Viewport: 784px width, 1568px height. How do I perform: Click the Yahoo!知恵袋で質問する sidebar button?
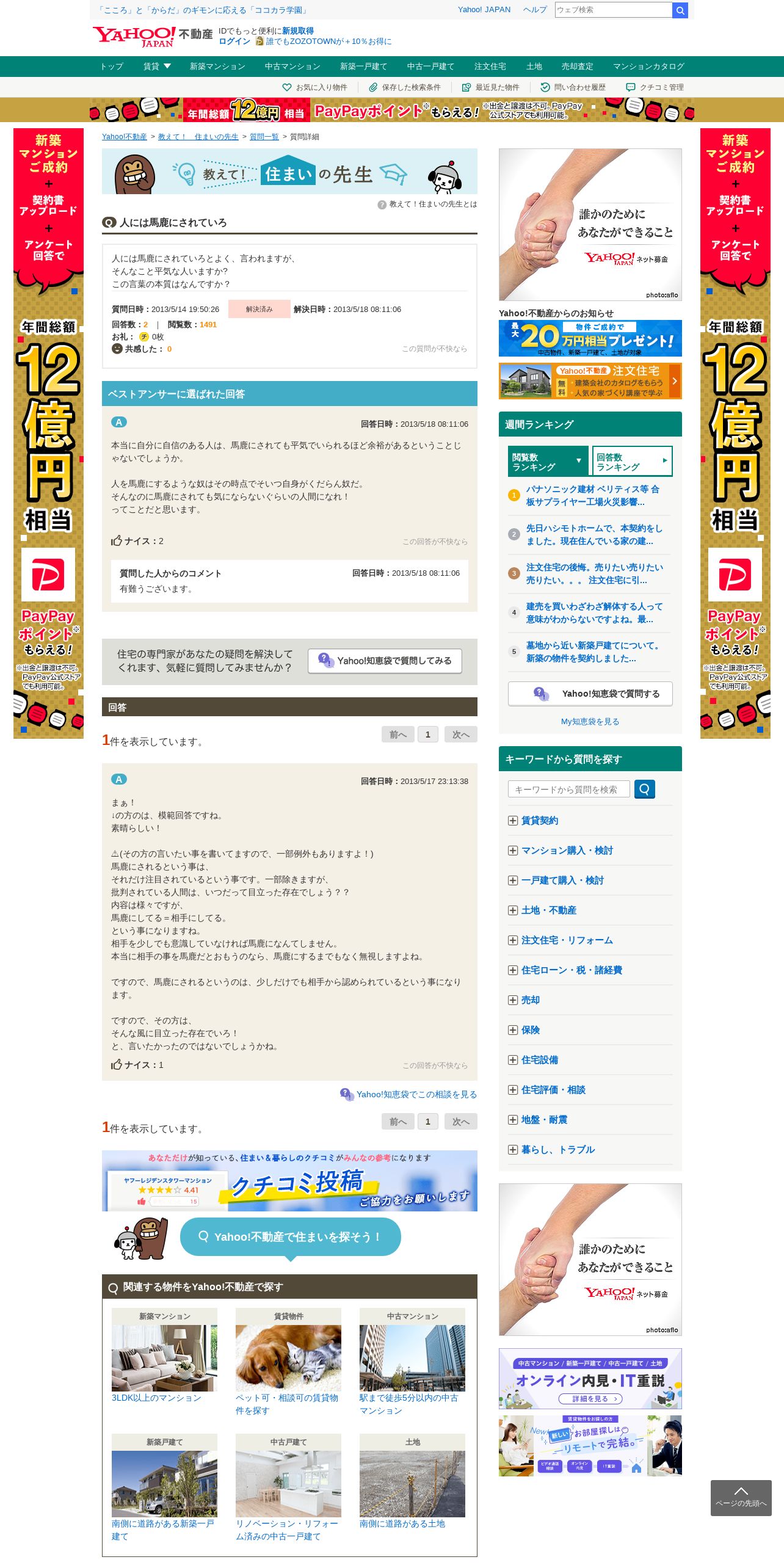click(590, 694)
